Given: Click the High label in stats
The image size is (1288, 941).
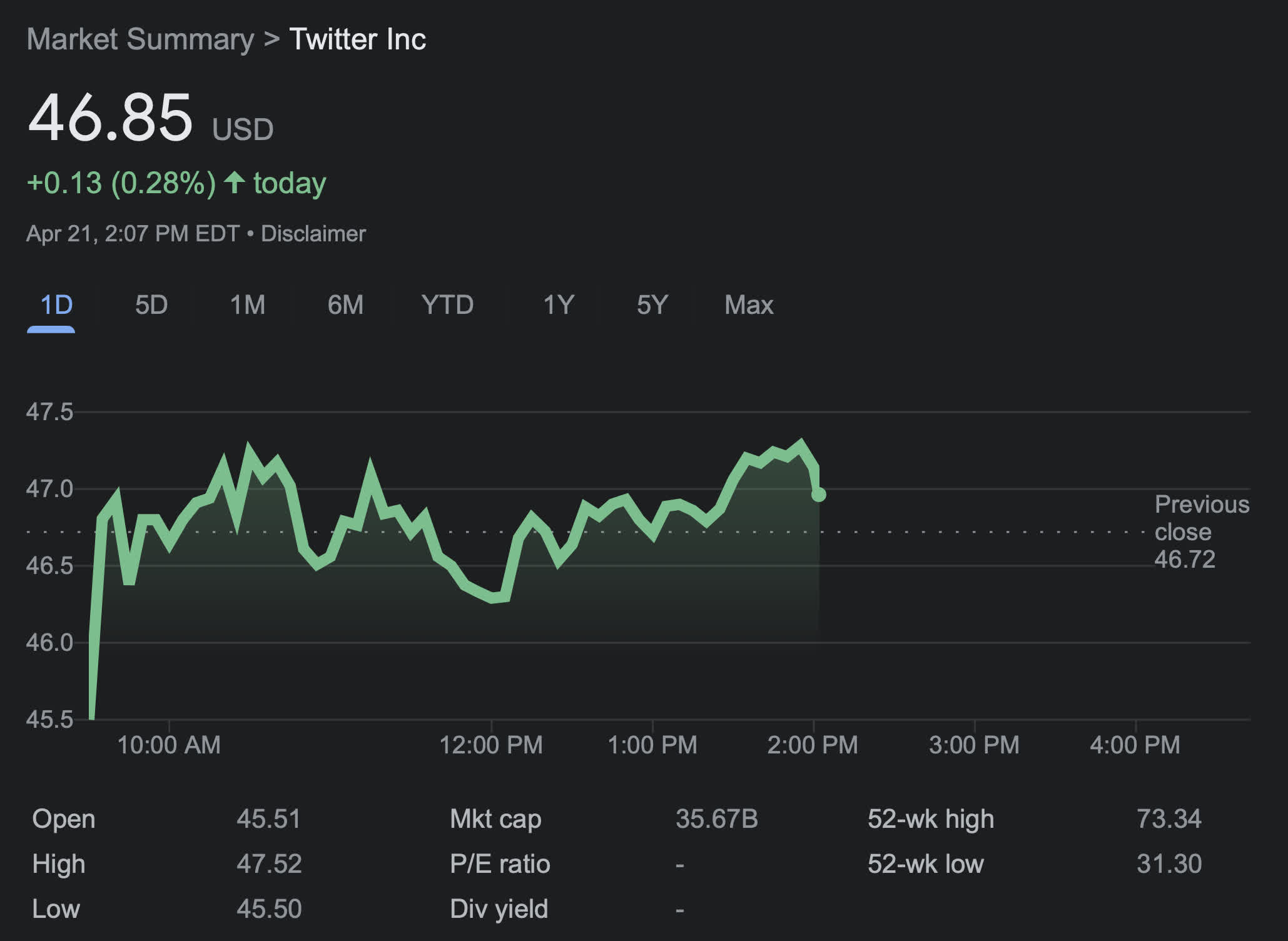Looking at the screenshot, I should tap(59, 864).
